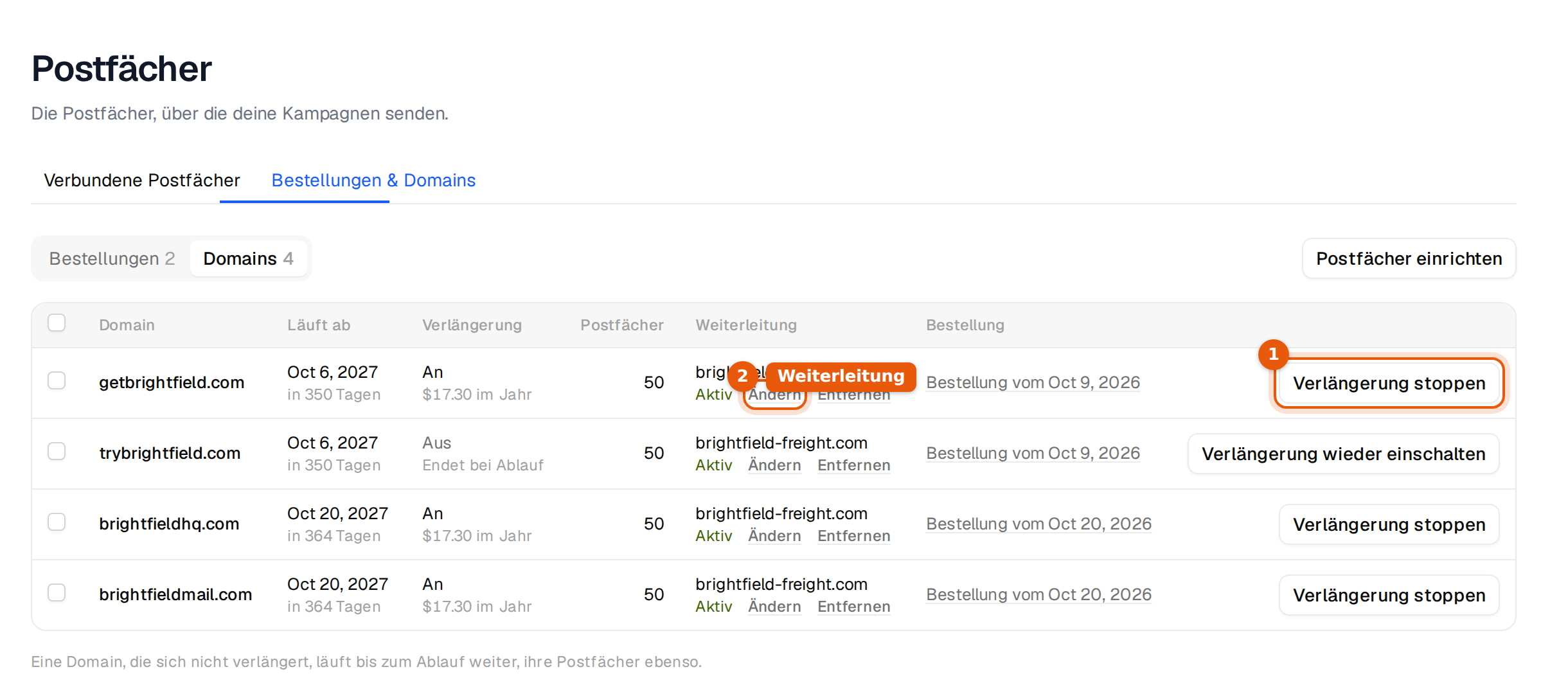This screenshot has height=694, width=1568.
Task: Click the brightfieldmail.com domain name
Action: (175, 594)
